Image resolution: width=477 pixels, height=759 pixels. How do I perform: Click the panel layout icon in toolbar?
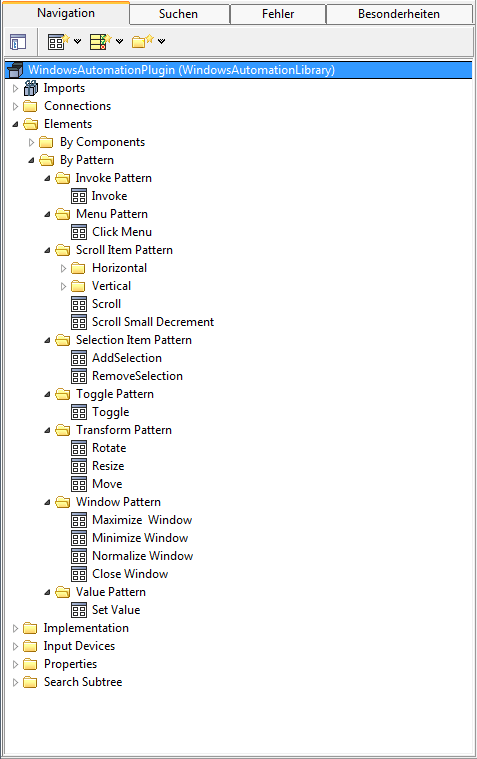point(18,42)
